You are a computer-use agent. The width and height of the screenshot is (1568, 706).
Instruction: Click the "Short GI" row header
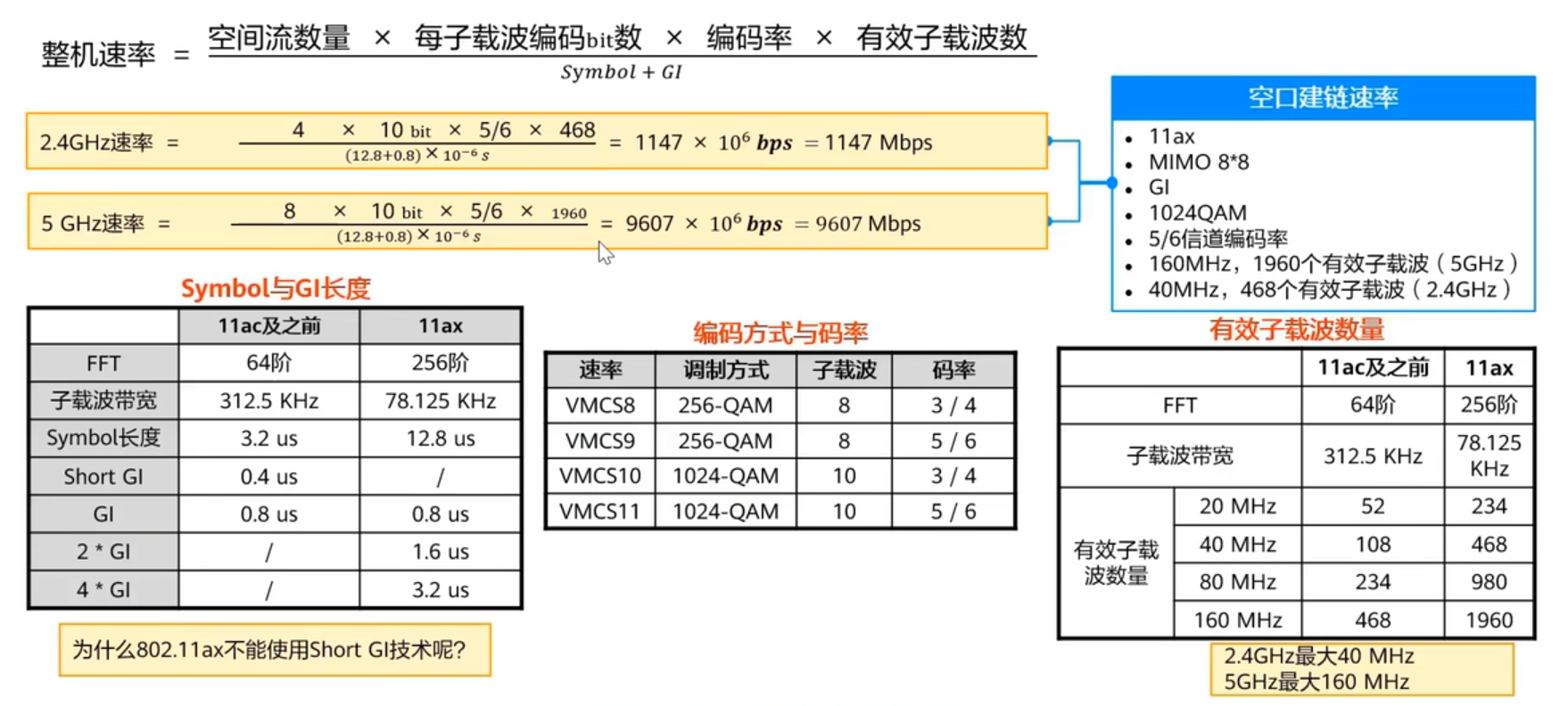(x=103, y=477)
